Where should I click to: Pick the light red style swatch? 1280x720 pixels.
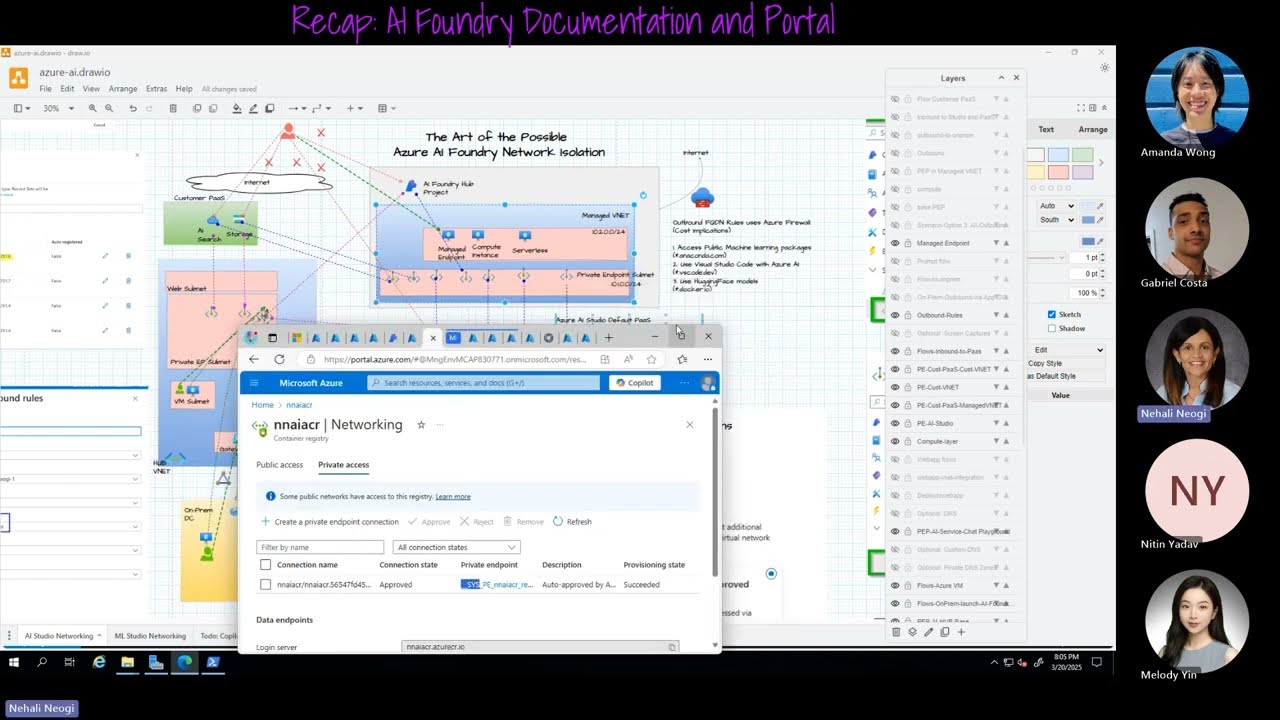click(1058, 172)
